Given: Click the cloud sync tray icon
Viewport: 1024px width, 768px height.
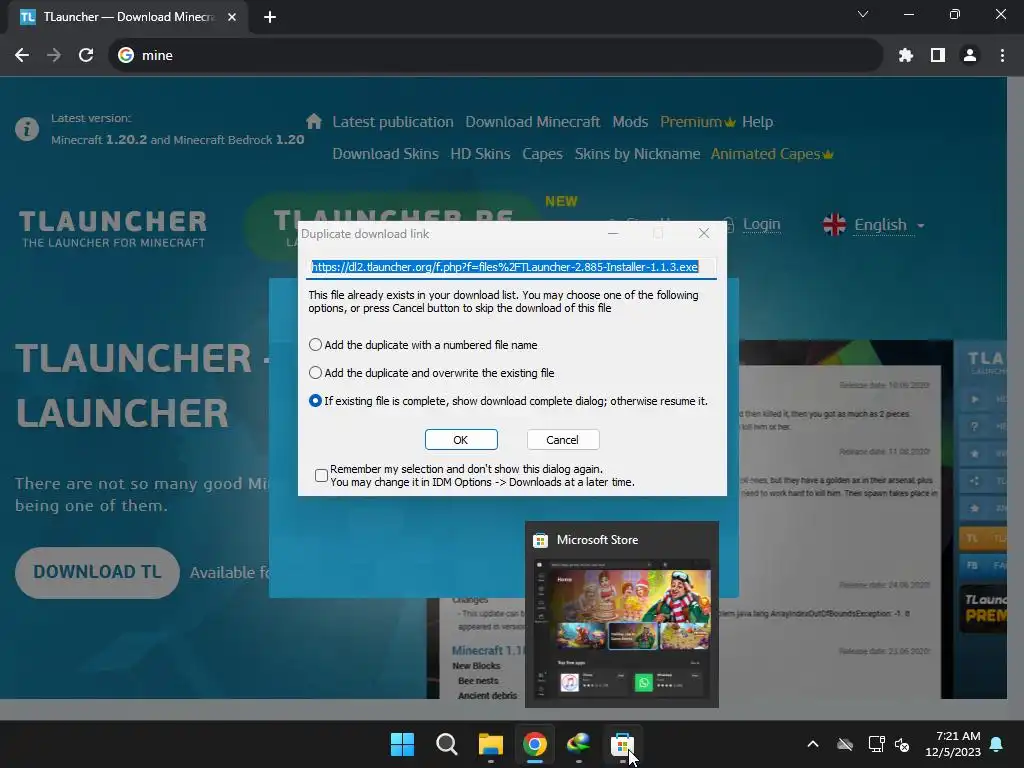Looking at the screenshot, I should click(x=845, y=744).
